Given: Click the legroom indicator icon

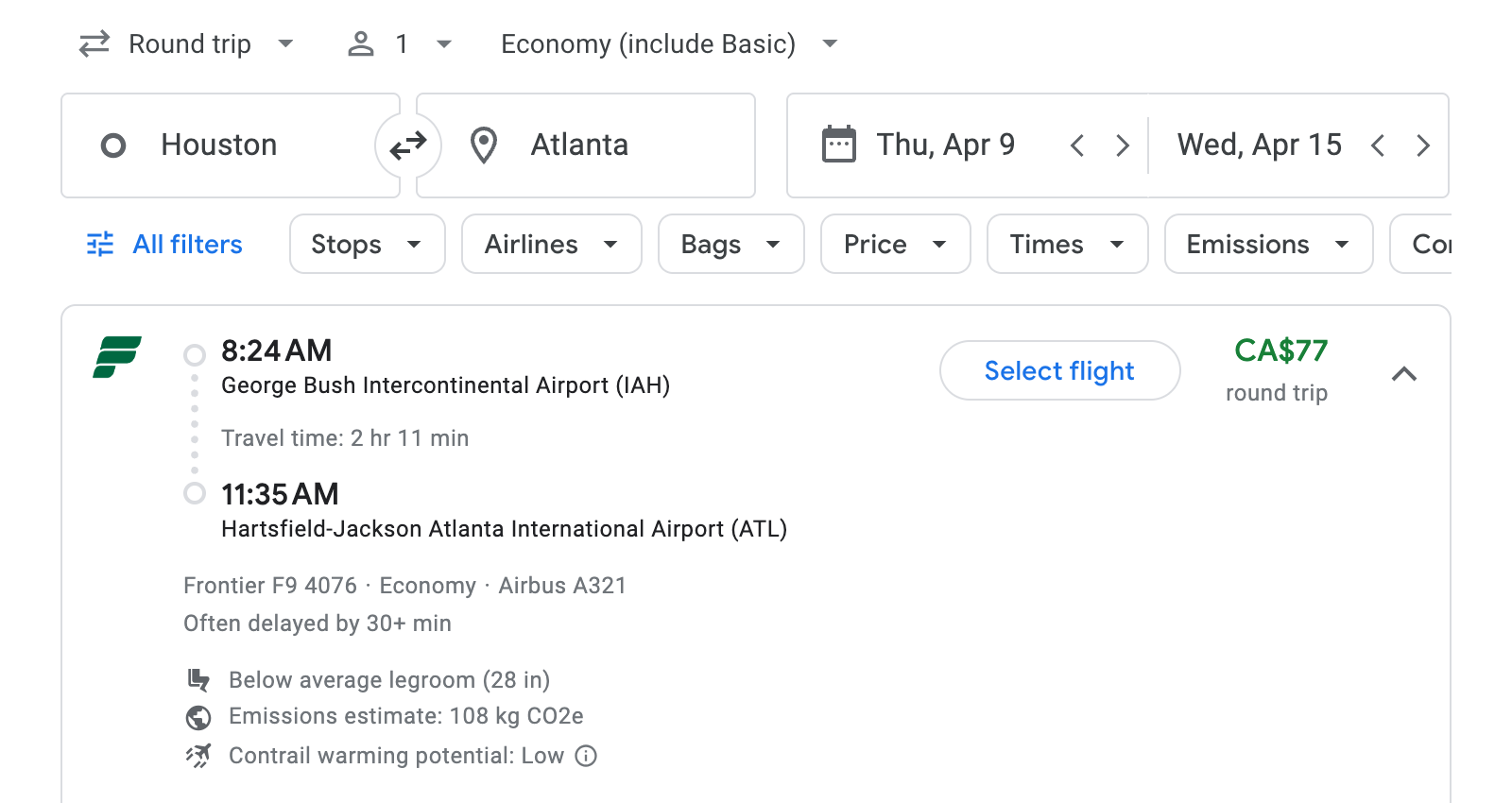Looking at the screenshot, I should click(x=198, y=679).
